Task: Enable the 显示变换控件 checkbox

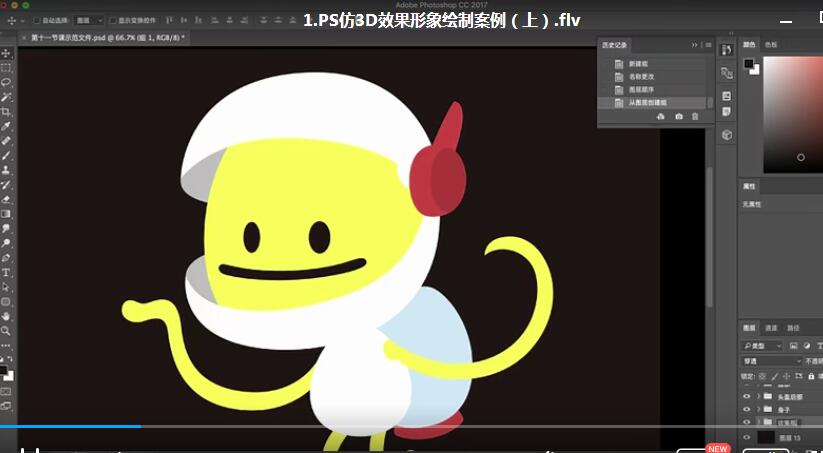Action: coord(113,20)
